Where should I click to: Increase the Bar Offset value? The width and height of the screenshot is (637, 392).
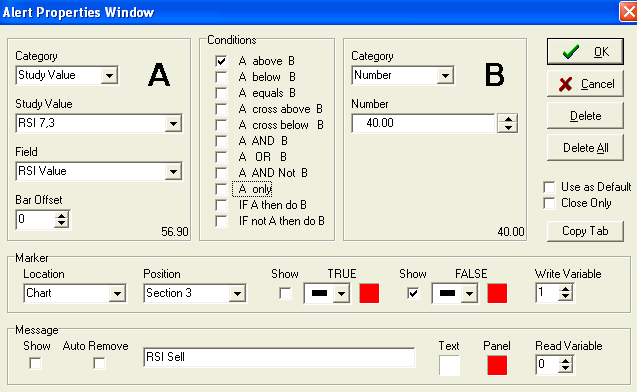61,216
